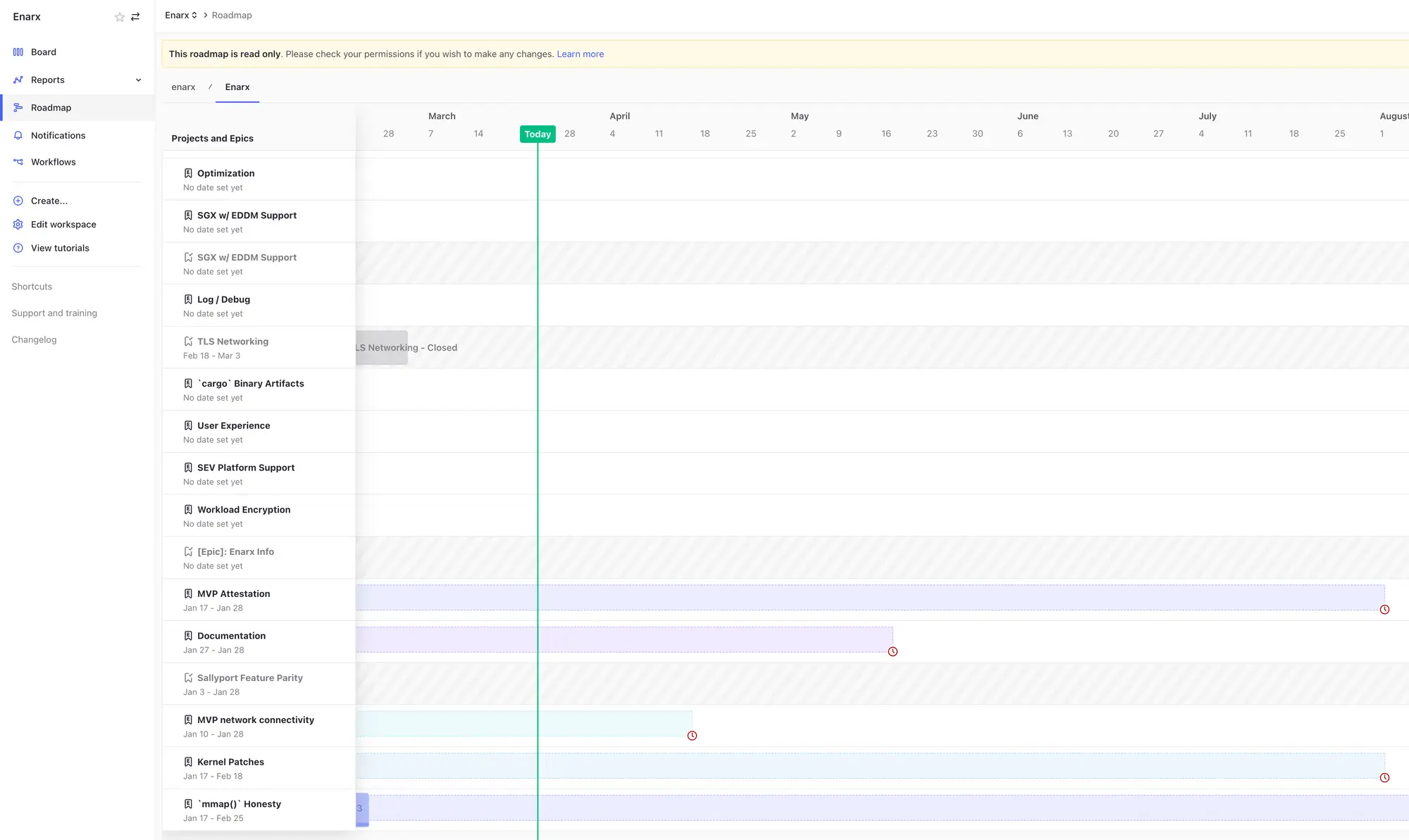Viewport: 1409px width, 840px height.
Task: Click the TLS Networking closed epic icon
Action: click(188, 341)
